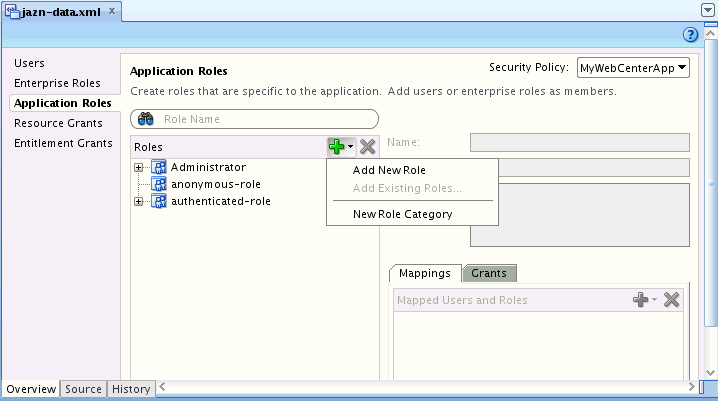Open the dropdown arrow beside the green plus
Viewport: 718px width, 401px height.
[x=350, y=147]
